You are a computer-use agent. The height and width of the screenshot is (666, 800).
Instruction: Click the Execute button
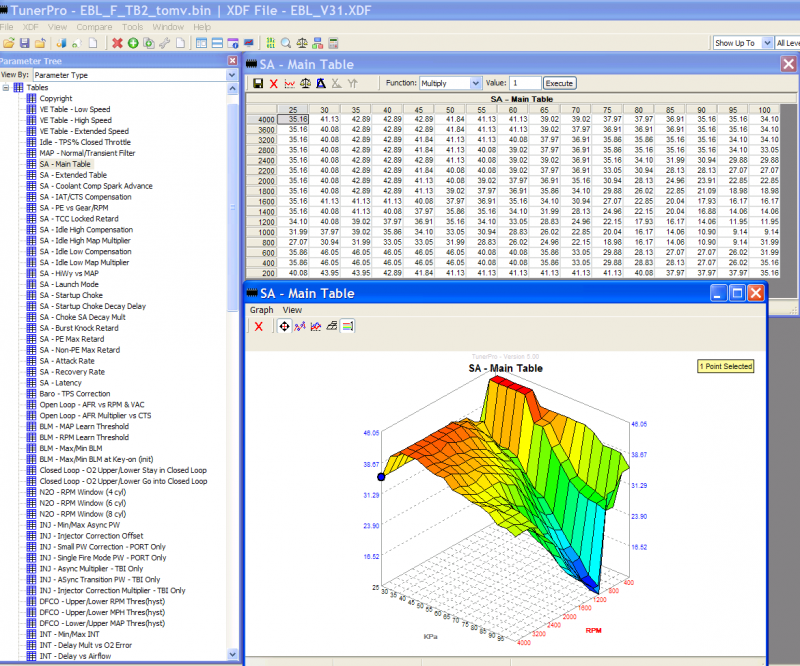point(559,83)
